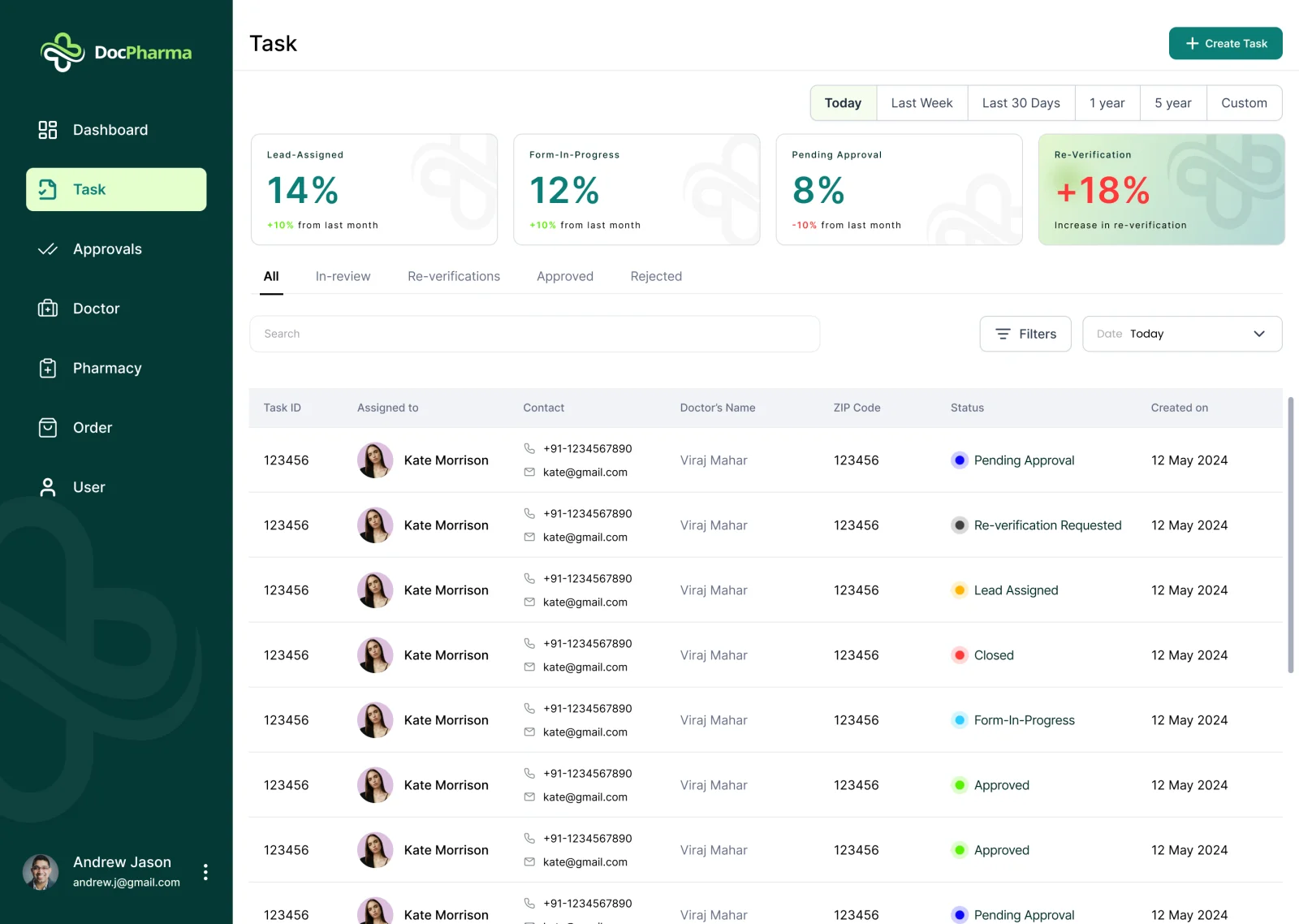Screen dimensions: 1299x924
Task: Switch to the Re-verifications tab
Action: point(454,276)
